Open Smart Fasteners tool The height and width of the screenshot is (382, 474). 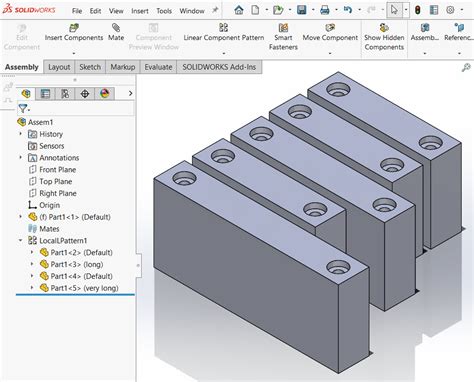(x=283, y=37)
